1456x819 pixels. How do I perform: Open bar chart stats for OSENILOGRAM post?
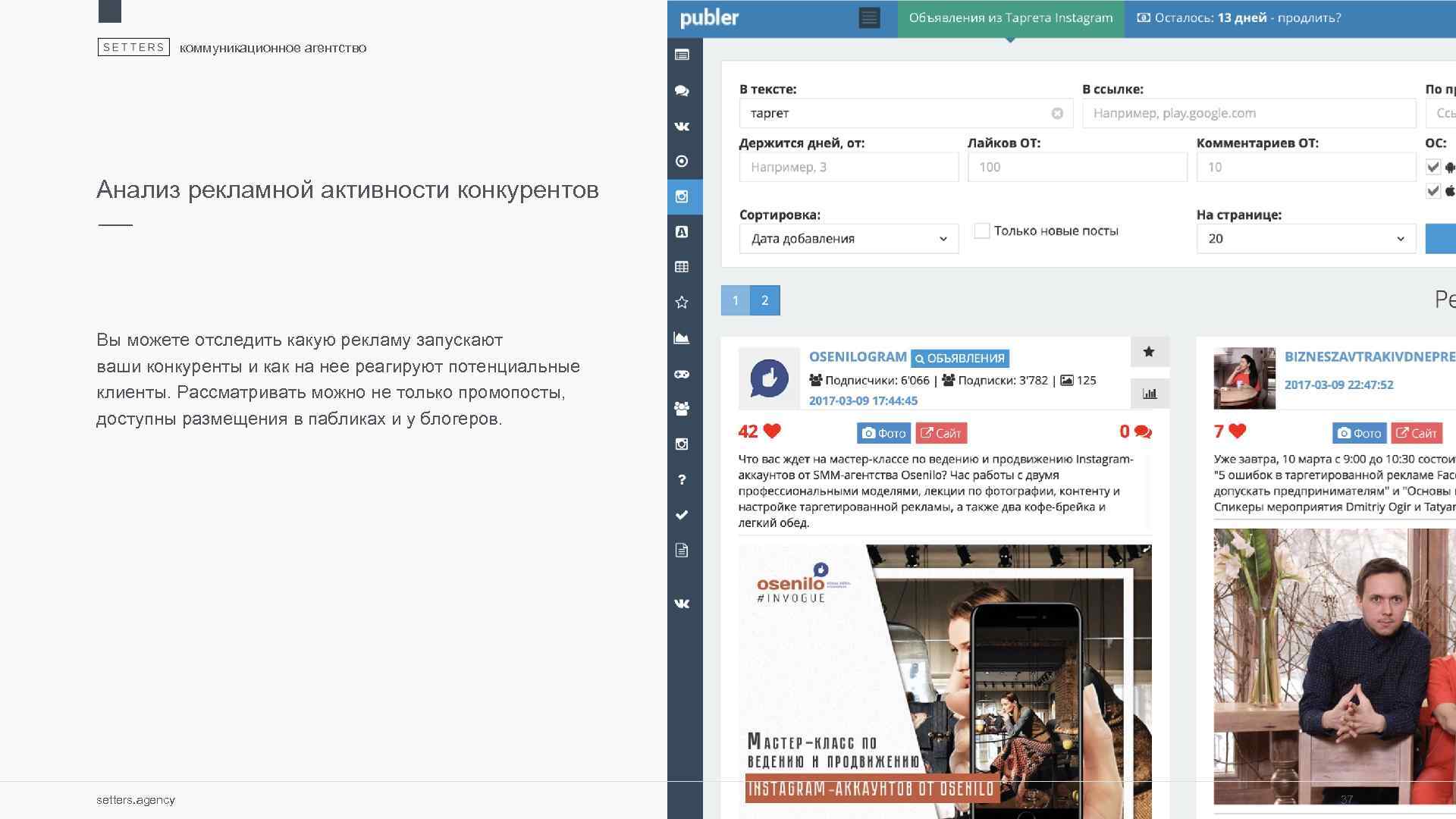1149,394
